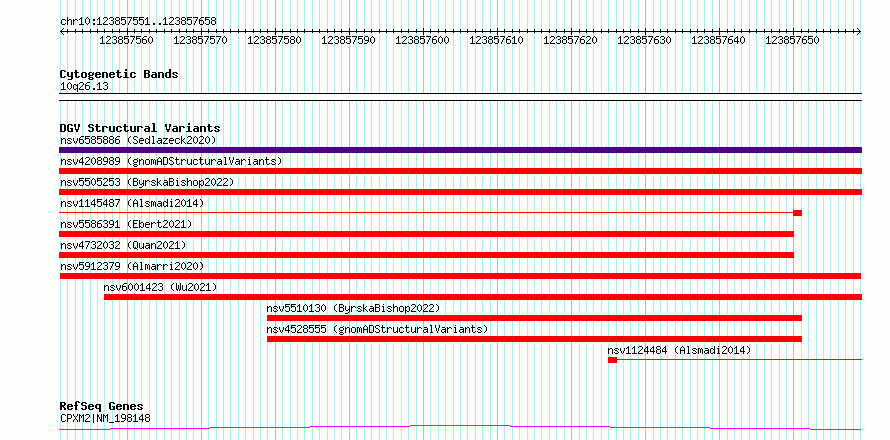Open the CPXM2|NM_198148 gene label
Image resolution: width=890 pixels, height=440 pixels.
[105, 418]
